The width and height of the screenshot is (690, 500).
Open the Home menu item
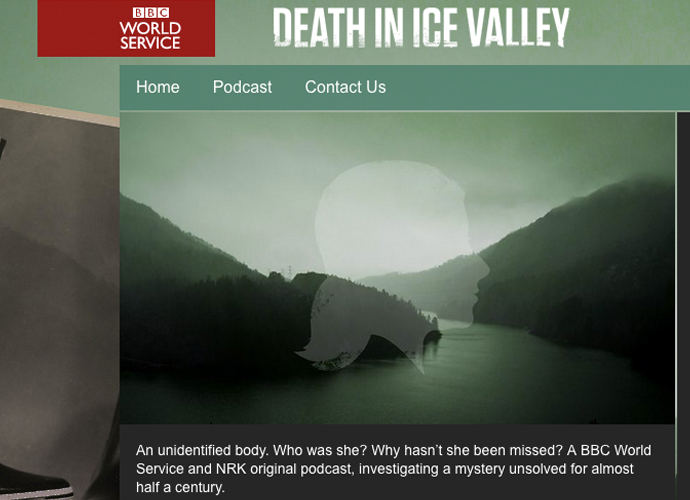tap(158, 87)
